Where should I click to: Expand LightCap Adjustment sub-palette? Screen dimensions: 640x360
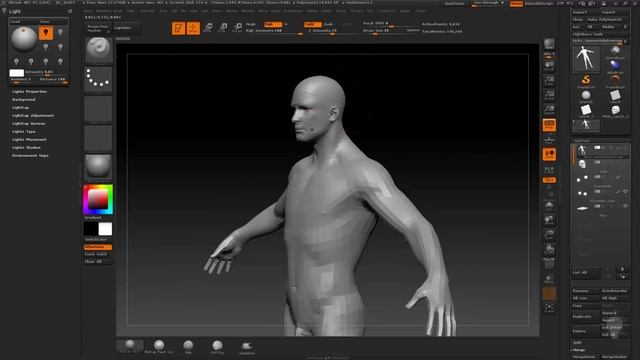coord(33,116)
